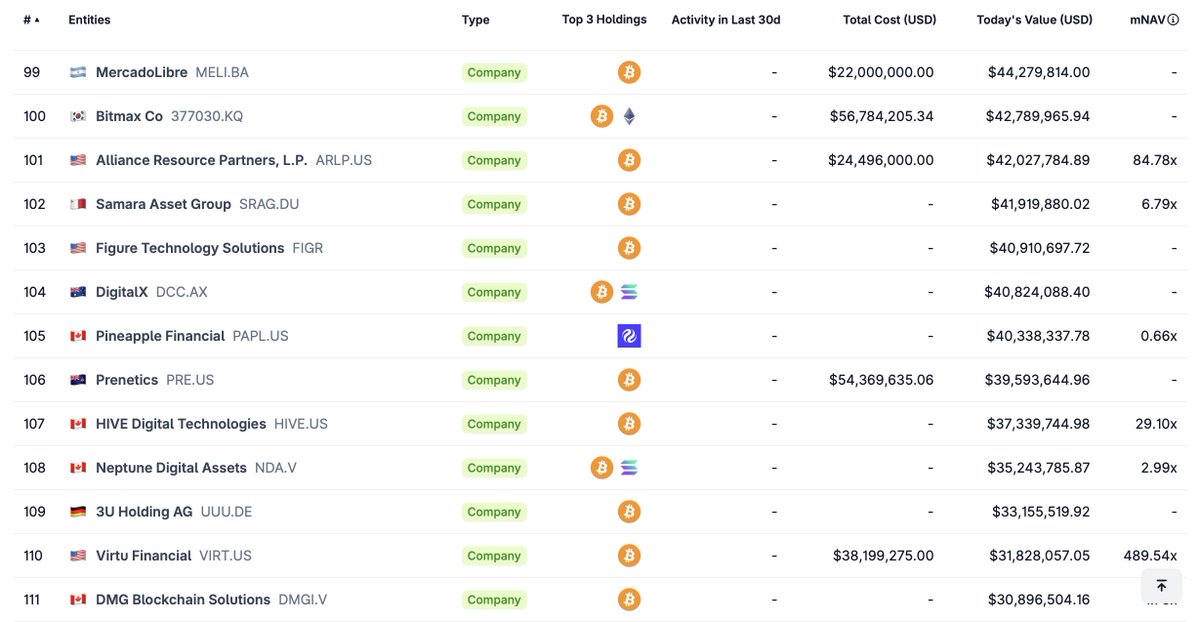Sort table by Today's Value (USD) header
The image size is (1199, 622).
pyautogui.click(x=1034, y=20)
